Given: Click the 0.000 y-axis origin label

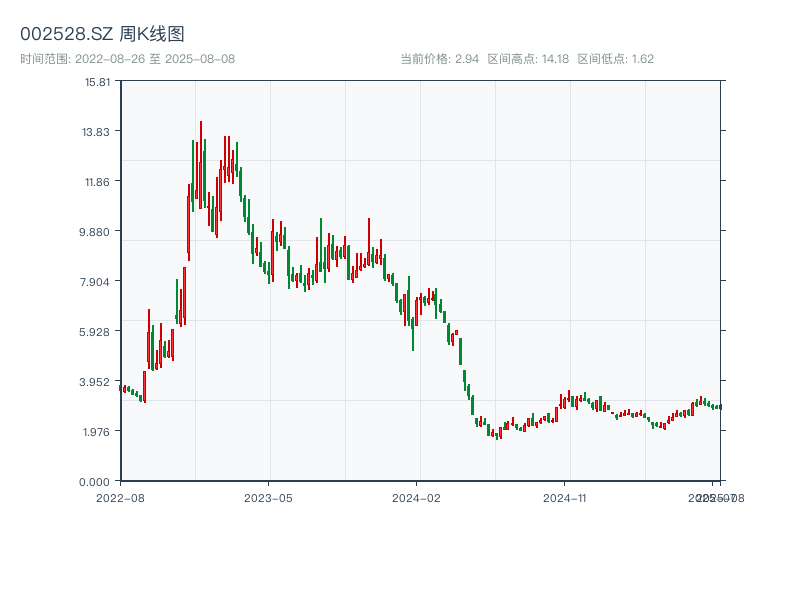Looking at the screenshot, I should coord(97,482).
